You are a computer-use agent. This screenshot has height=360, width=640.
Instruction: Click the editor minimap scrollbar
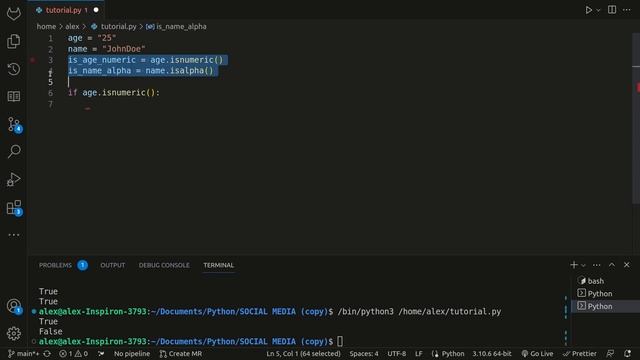click(x=636, y=118)
